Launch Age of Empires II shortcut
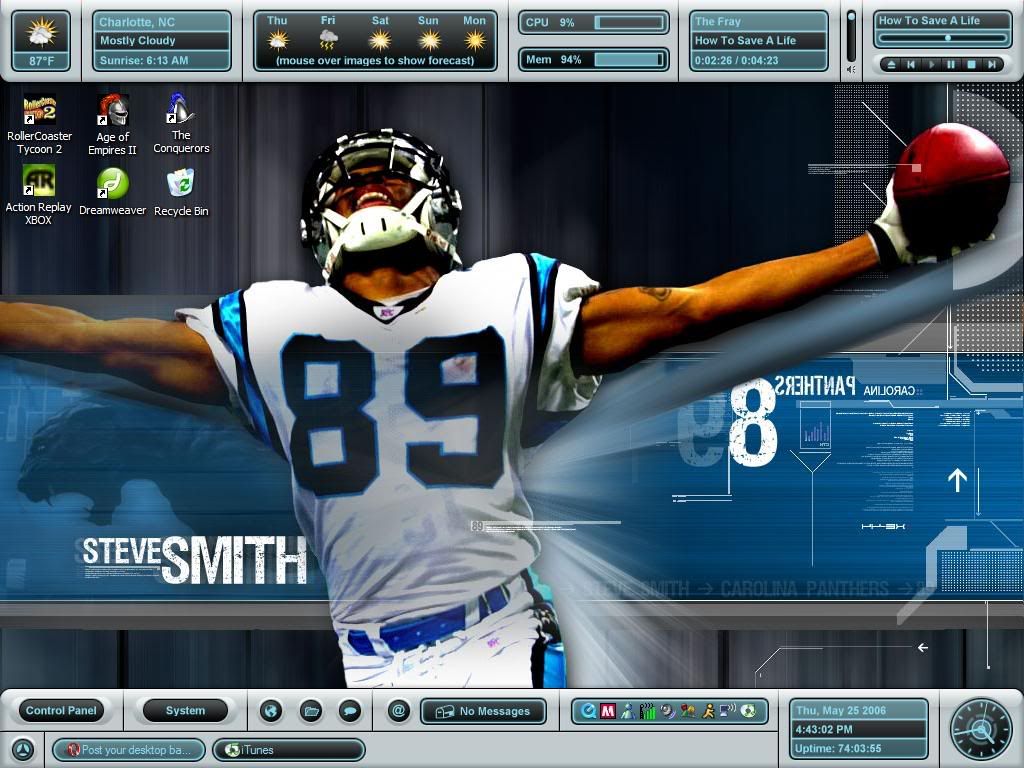Viewport: 1024px width, 768px height. 112,110
